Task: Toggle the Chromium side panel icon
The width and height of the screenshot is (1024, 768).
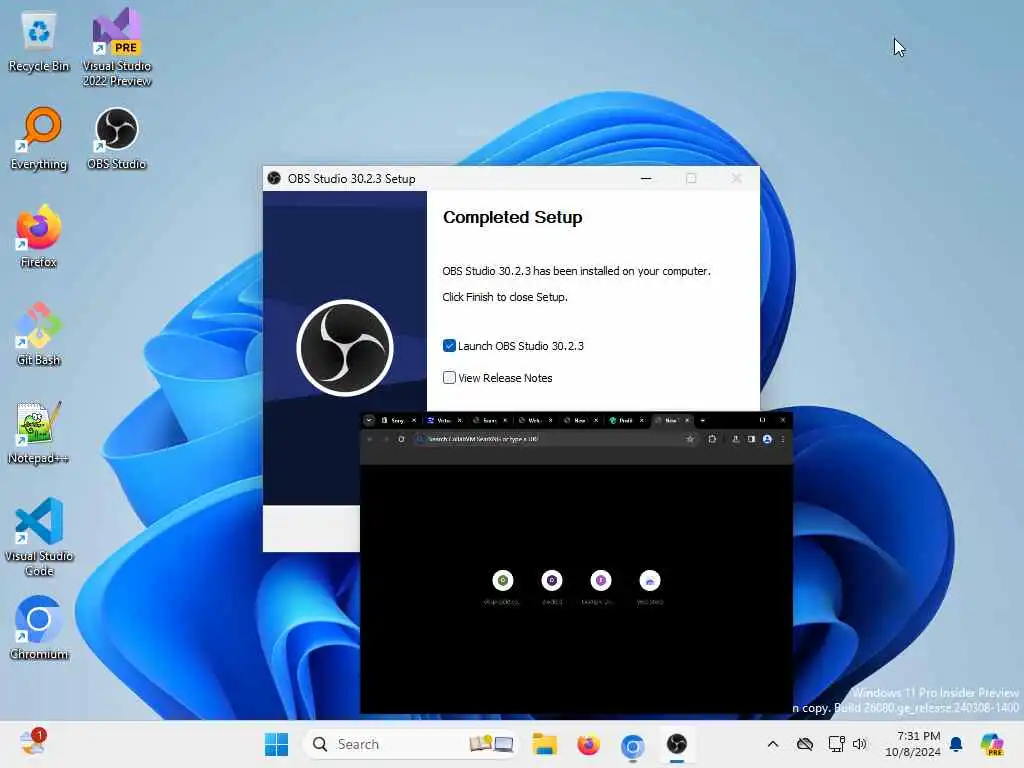Action: (x=751, y=439)
